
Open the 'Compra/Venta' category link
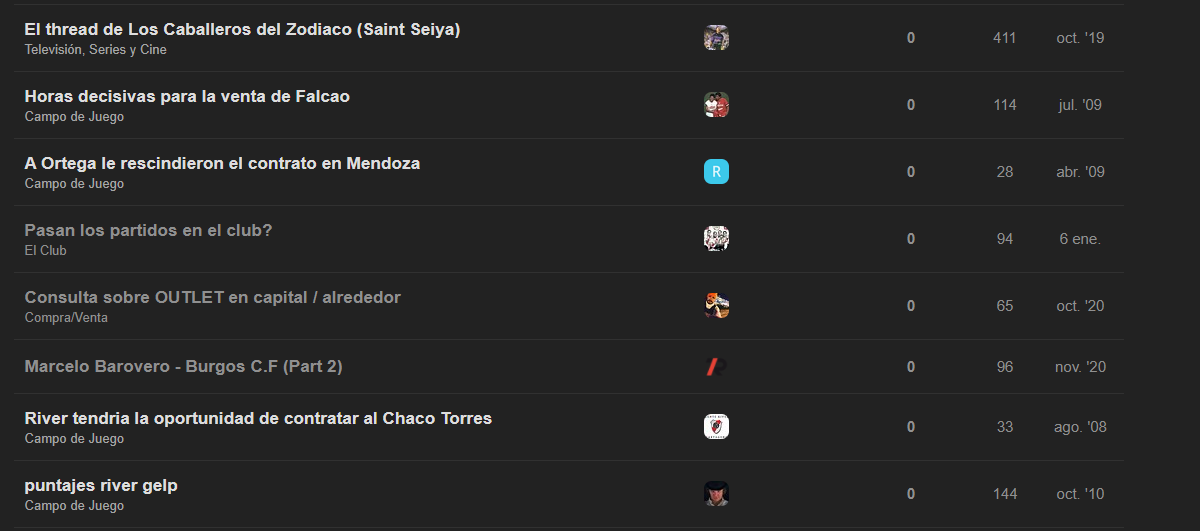tap(66, 317)
